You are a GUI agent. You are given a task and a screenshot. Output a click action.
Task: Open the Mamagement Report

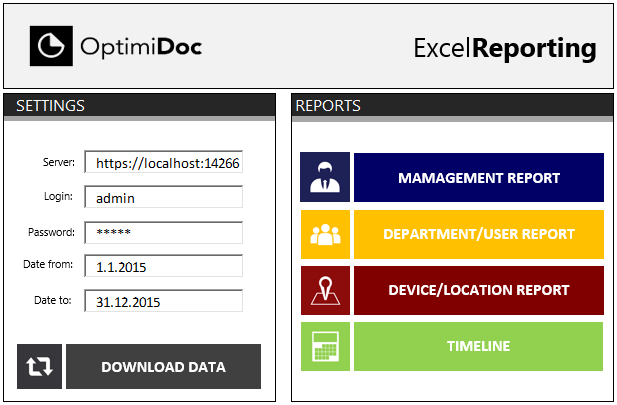point(478,178)
